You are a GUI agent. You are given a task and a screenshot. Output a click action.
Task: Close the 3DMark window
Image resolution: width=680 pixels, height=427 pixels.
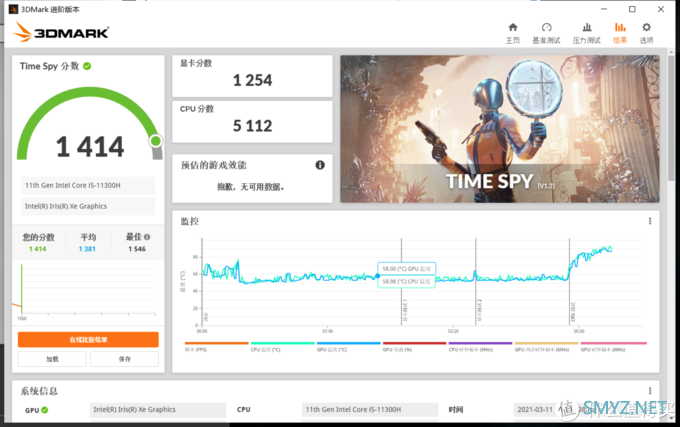(660, 9)
